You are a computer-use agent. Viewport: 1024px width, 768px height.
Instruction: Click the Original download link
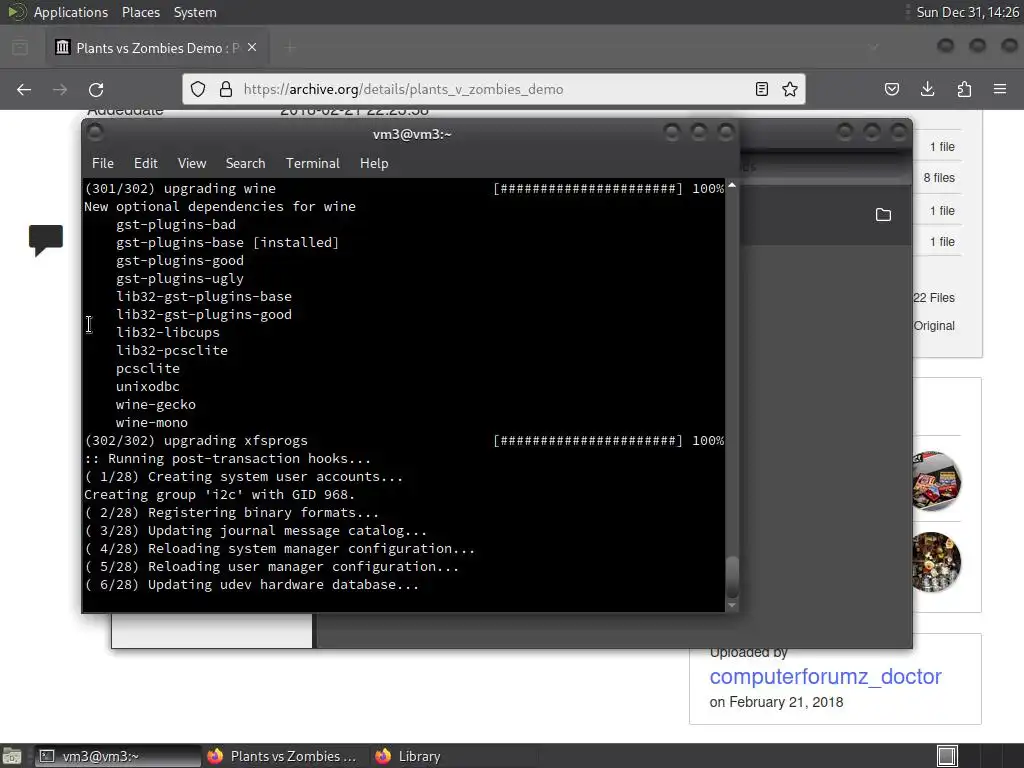point(934,326)
